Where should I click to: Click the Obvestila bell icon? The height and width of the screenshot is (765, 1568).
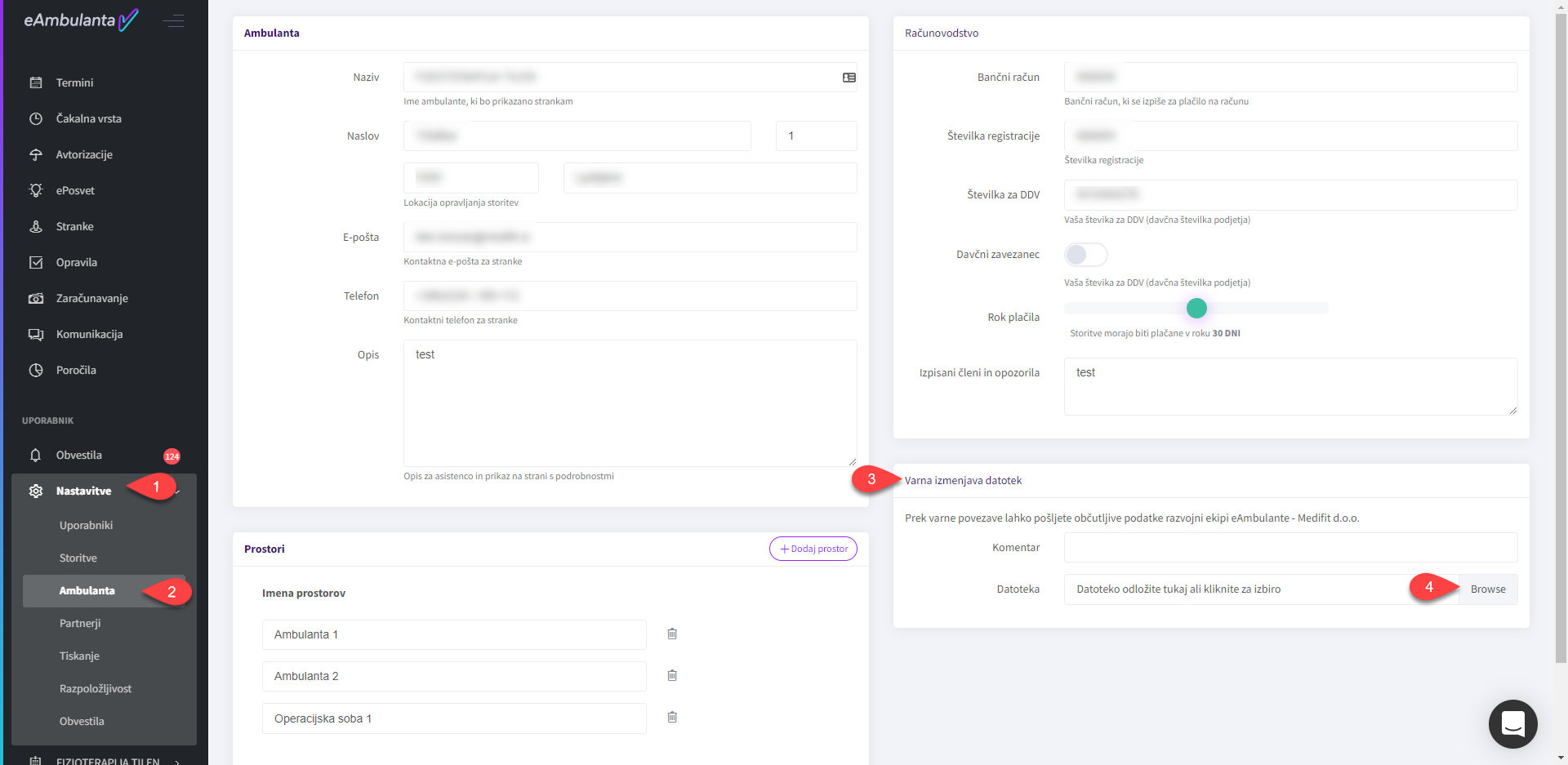[x=36, y=455]
